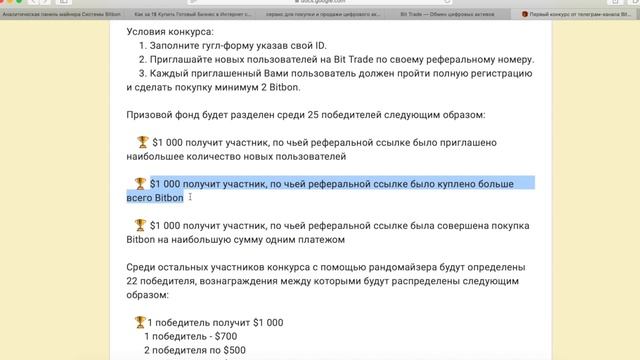The height and width of the screenshot is (360, 640).
Task: Click the heading 'Условия конкурса:'
Action: point(170,32)
